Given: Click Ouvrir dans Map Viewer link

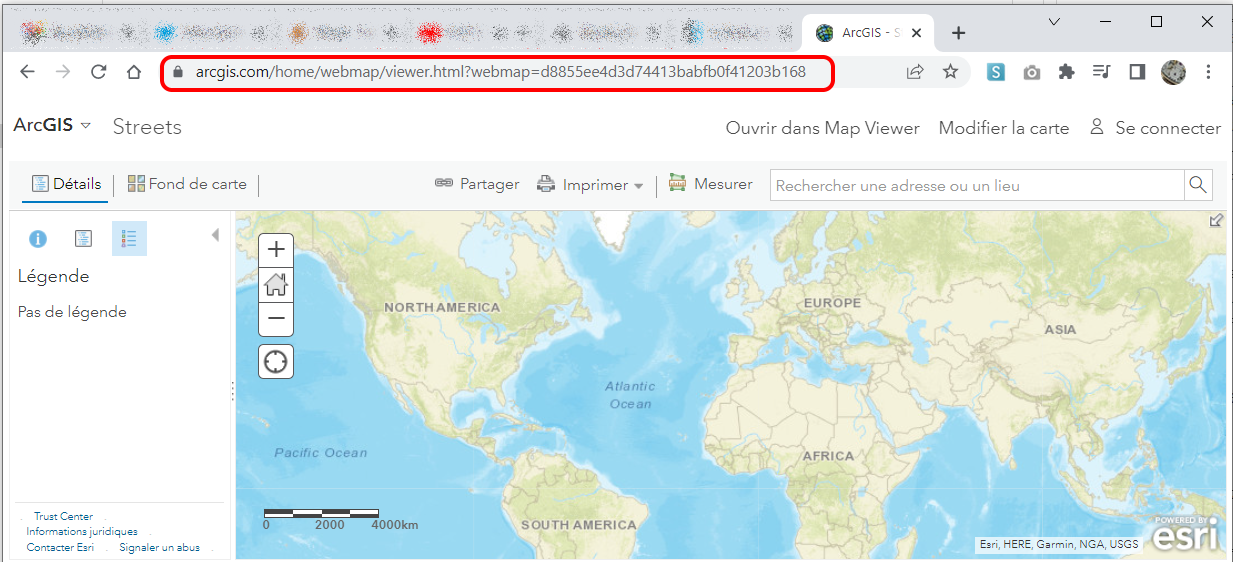Looking at the screenshot, I should click(822, 128).
